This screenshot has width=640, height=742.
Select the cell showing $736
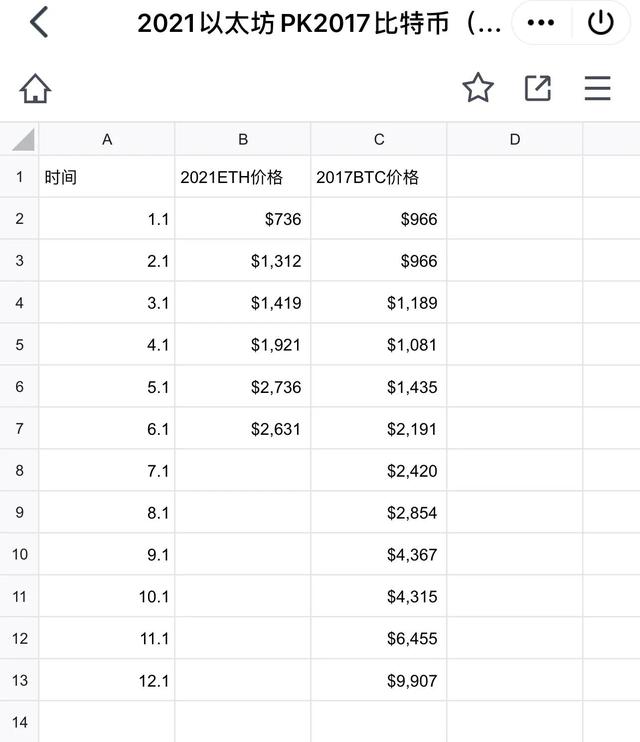pyautogui.click(x=243, y=219)
